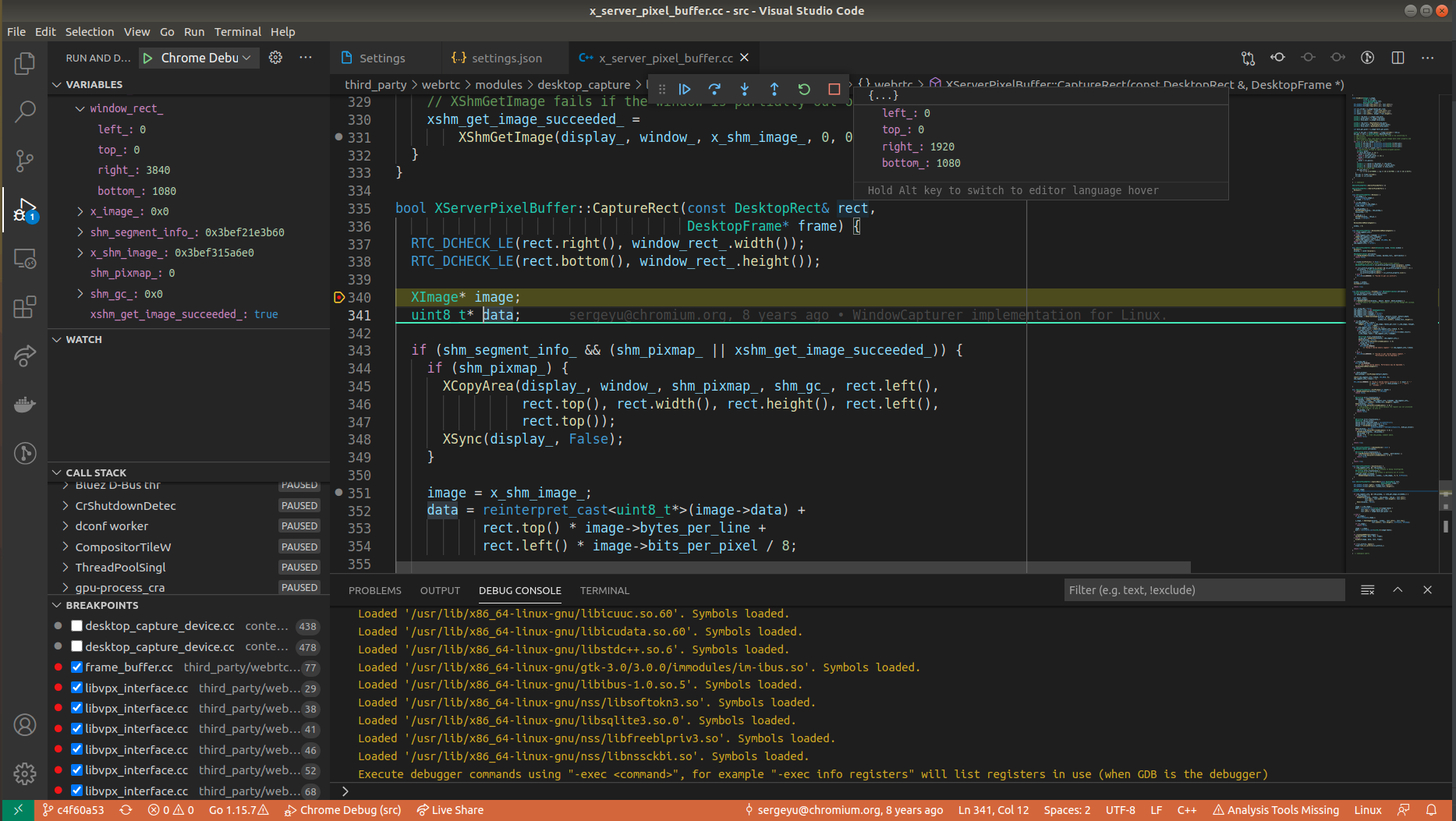Disable the frame_buffer.cc breakpoint
Image resolution: width=1456 pixels, height=821 pixels.
click(x=77, y=667)
